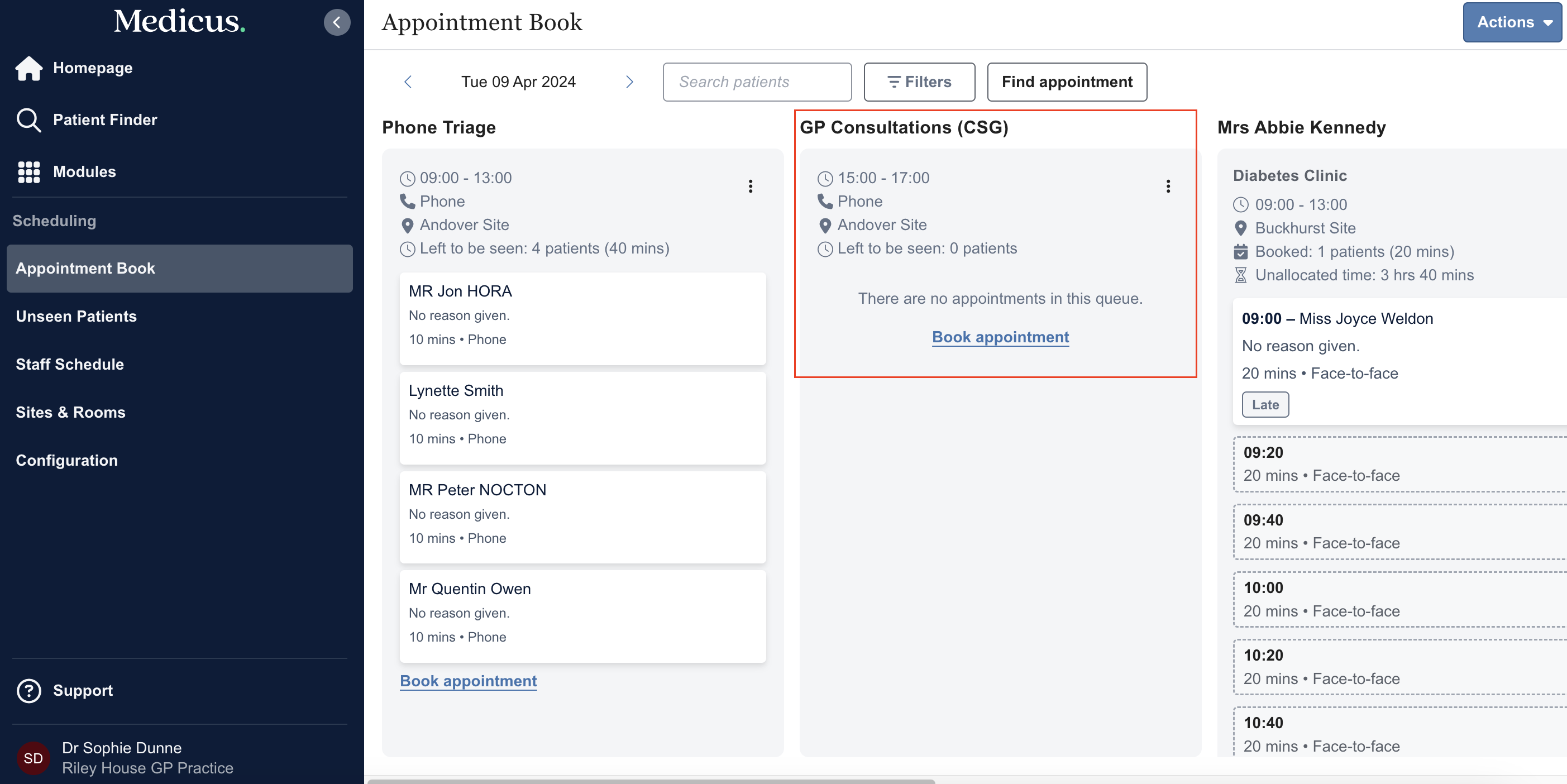Go to previous day arrow

(408, 82)
